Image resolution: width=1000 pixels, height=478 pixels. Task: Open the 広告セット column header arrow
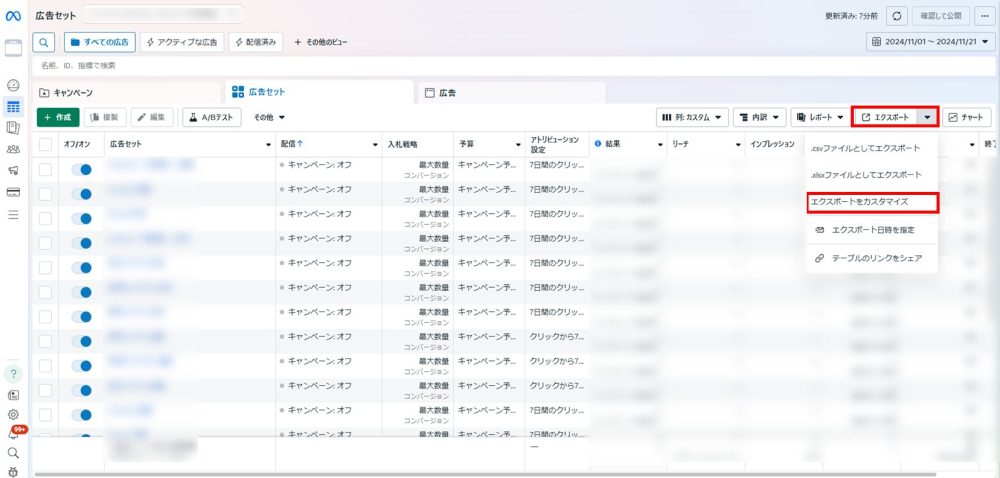coord(268,145)
